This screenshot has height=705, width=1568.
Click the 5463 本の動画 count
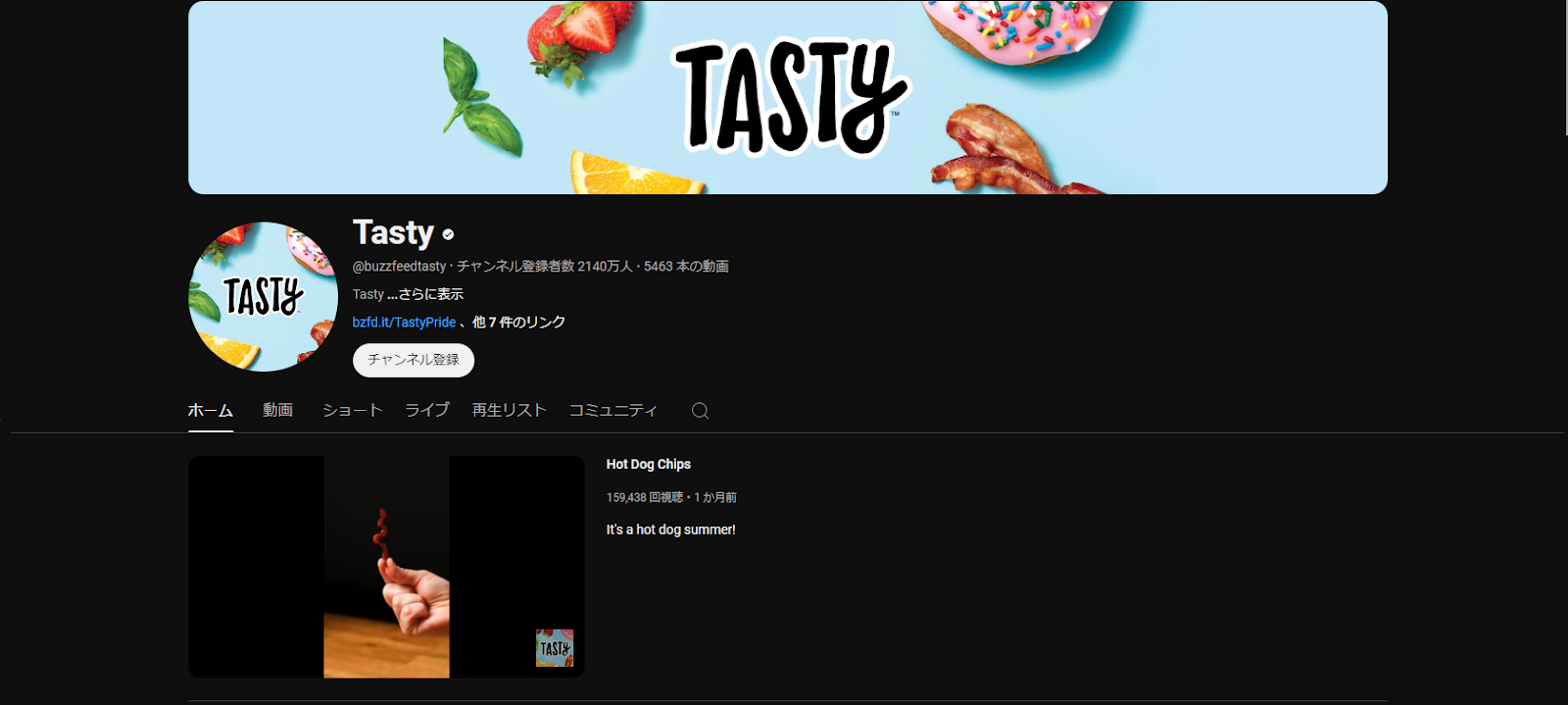pos(686,266)
